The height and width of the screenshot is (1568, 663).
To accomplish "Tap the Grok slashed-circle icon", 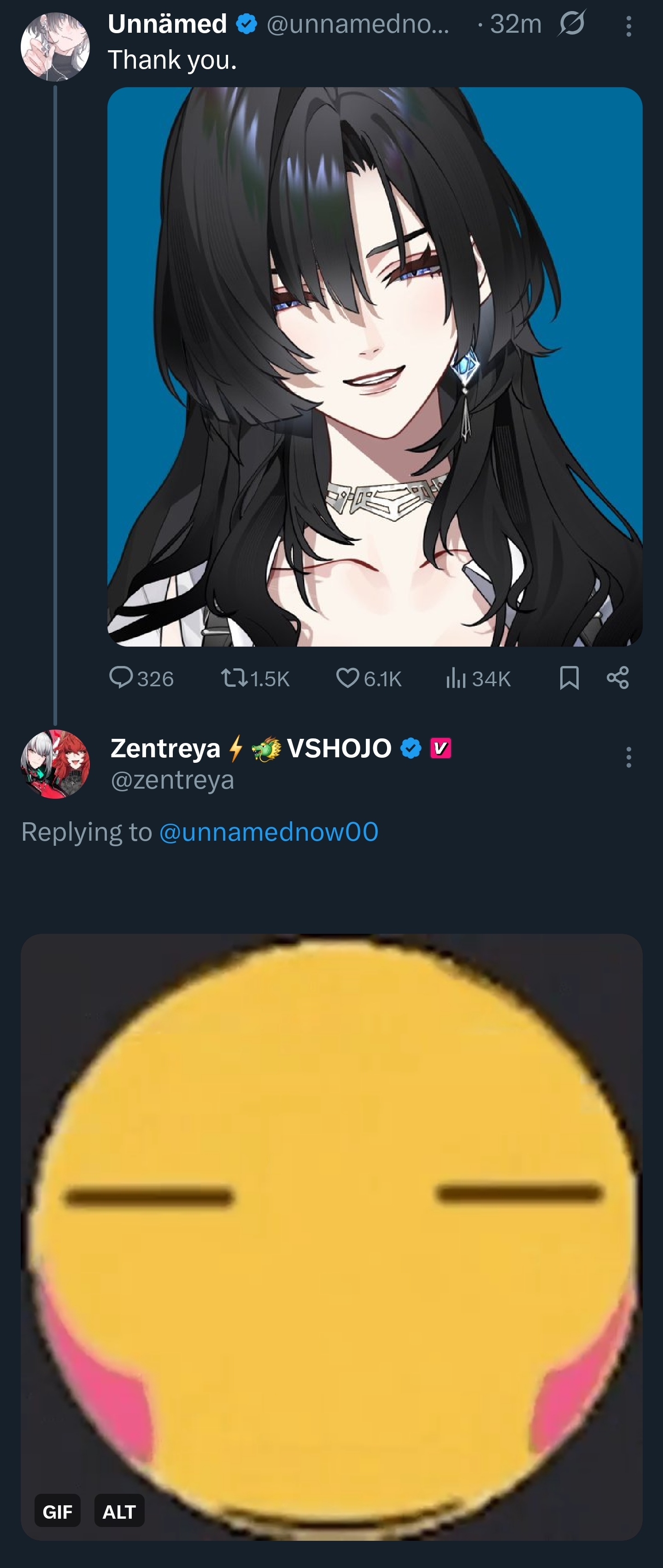I will (572, 24).
